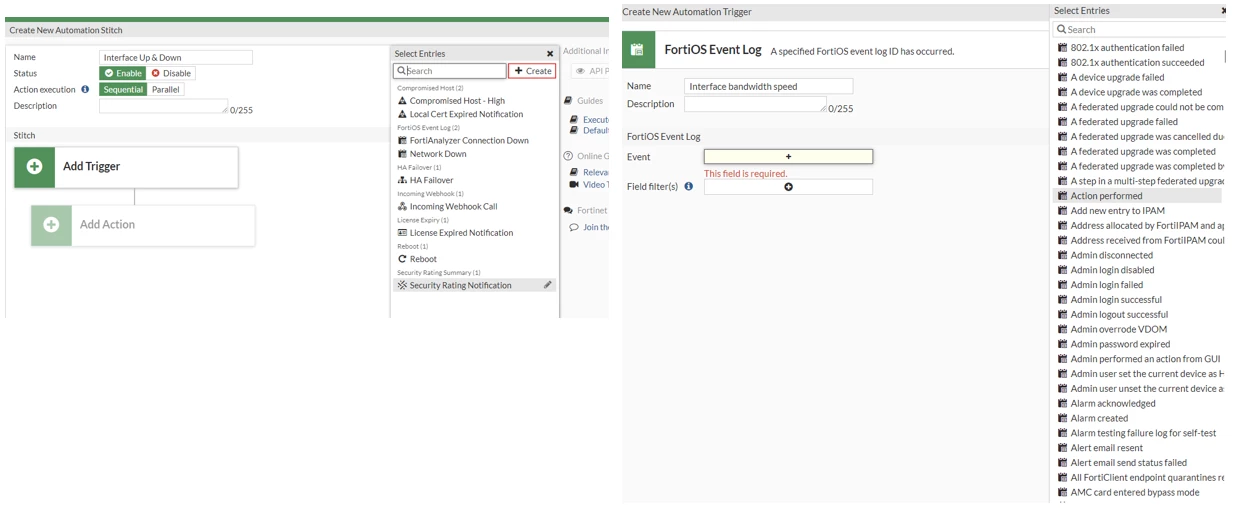Select '802.1x authentication succeeded' event
This screenshot has width=1237, height=508.
1139,62
